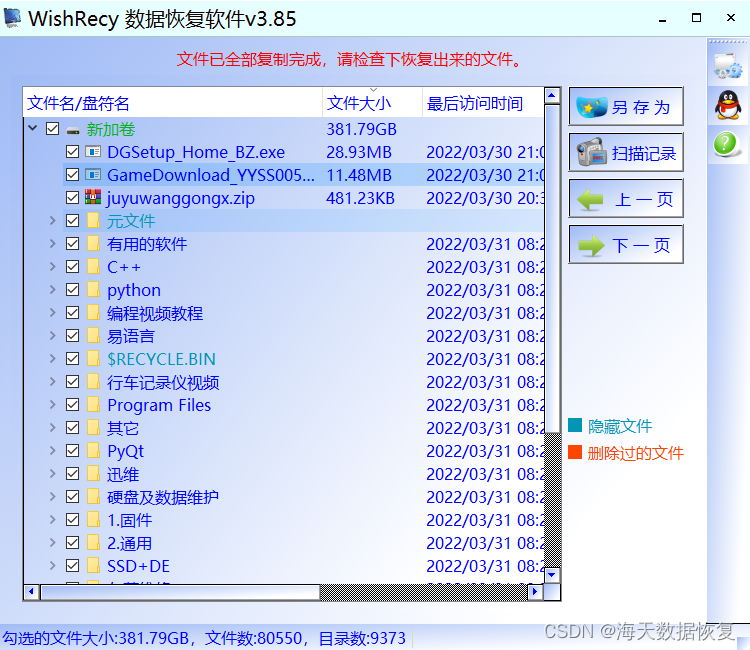The height and width of the screenshot is (650, 750).
Task: Click the folder icon of 行车记录仪视频
Action: click(93, 382)
